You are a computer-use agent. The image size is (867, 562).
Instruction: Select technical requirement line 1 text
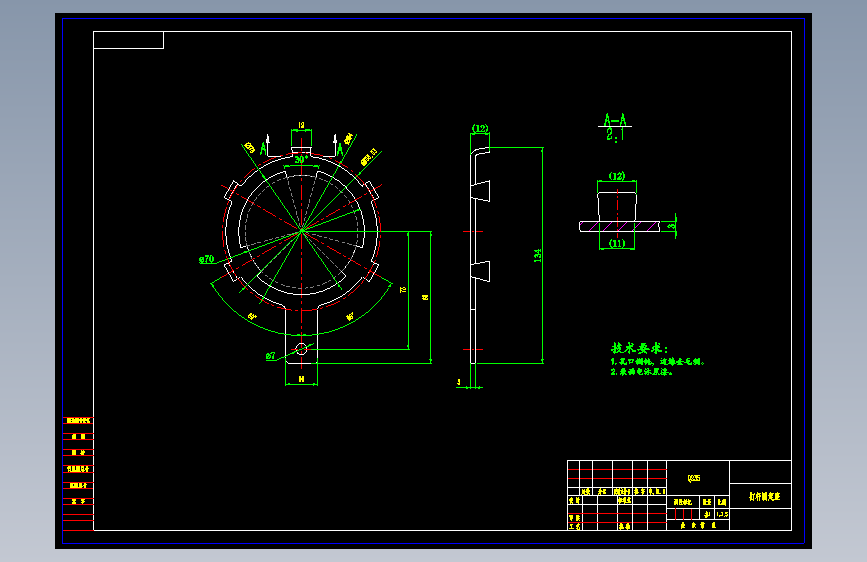click(x=658, y=362)
